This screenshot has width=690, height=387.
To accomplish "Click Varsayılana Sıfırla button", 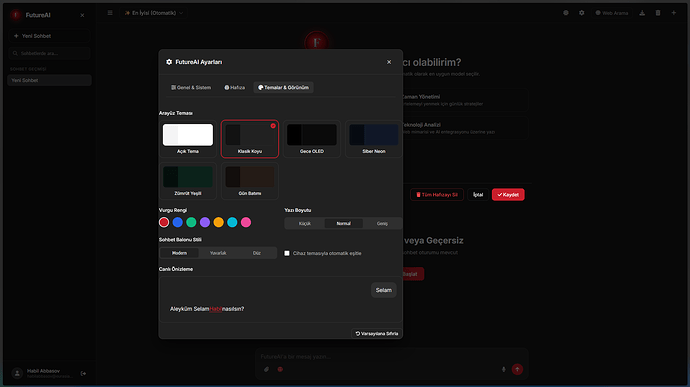I will click(377, 334).
